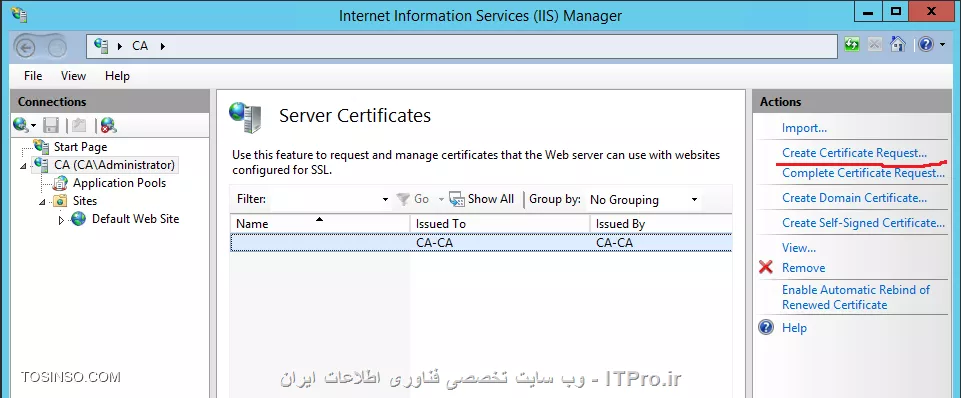Open the File menu

[33, 75]
